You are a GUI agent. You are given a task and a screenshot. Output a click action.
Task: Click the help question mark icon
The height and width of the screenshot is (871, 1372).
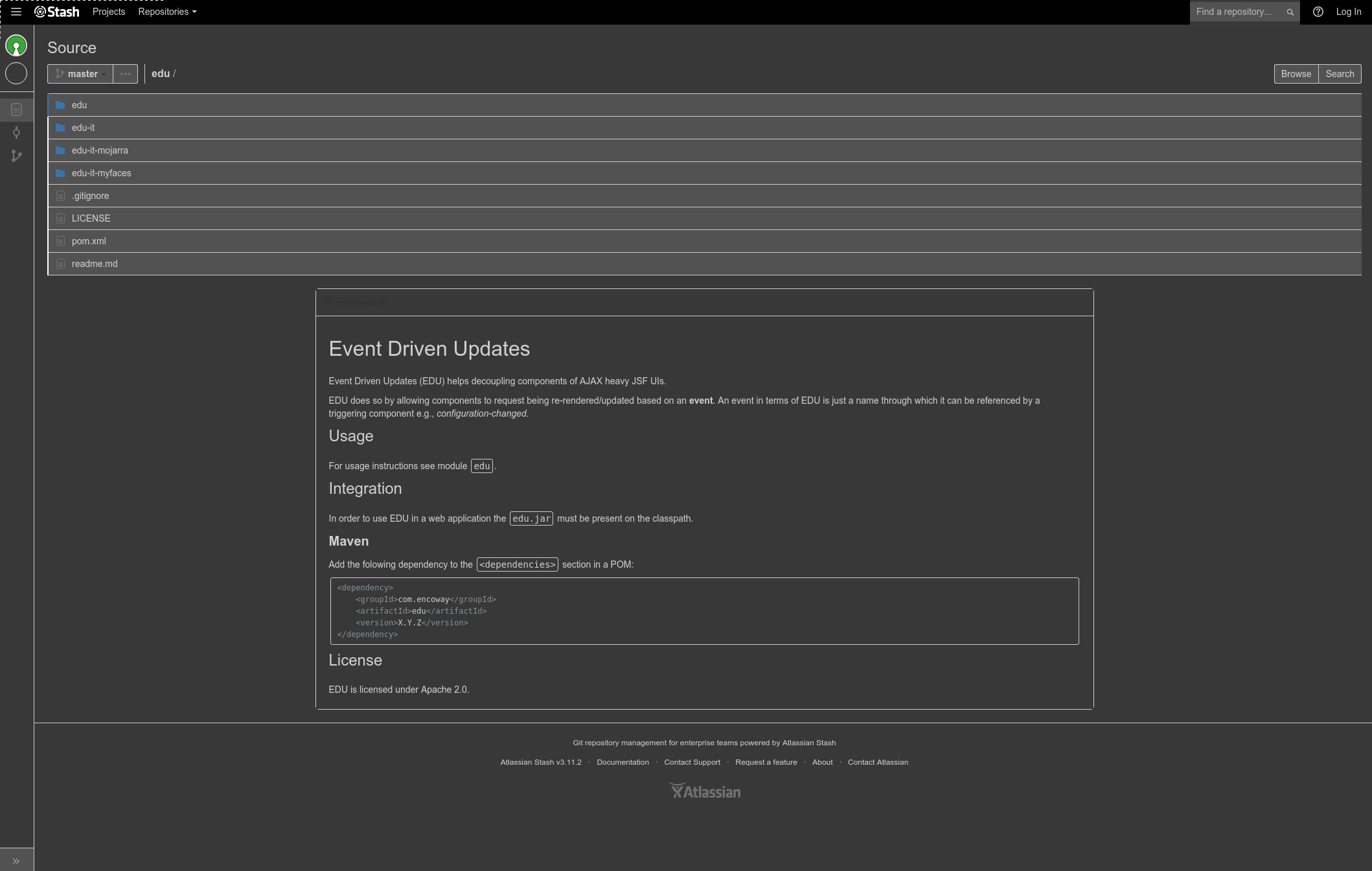point(1318,12)
